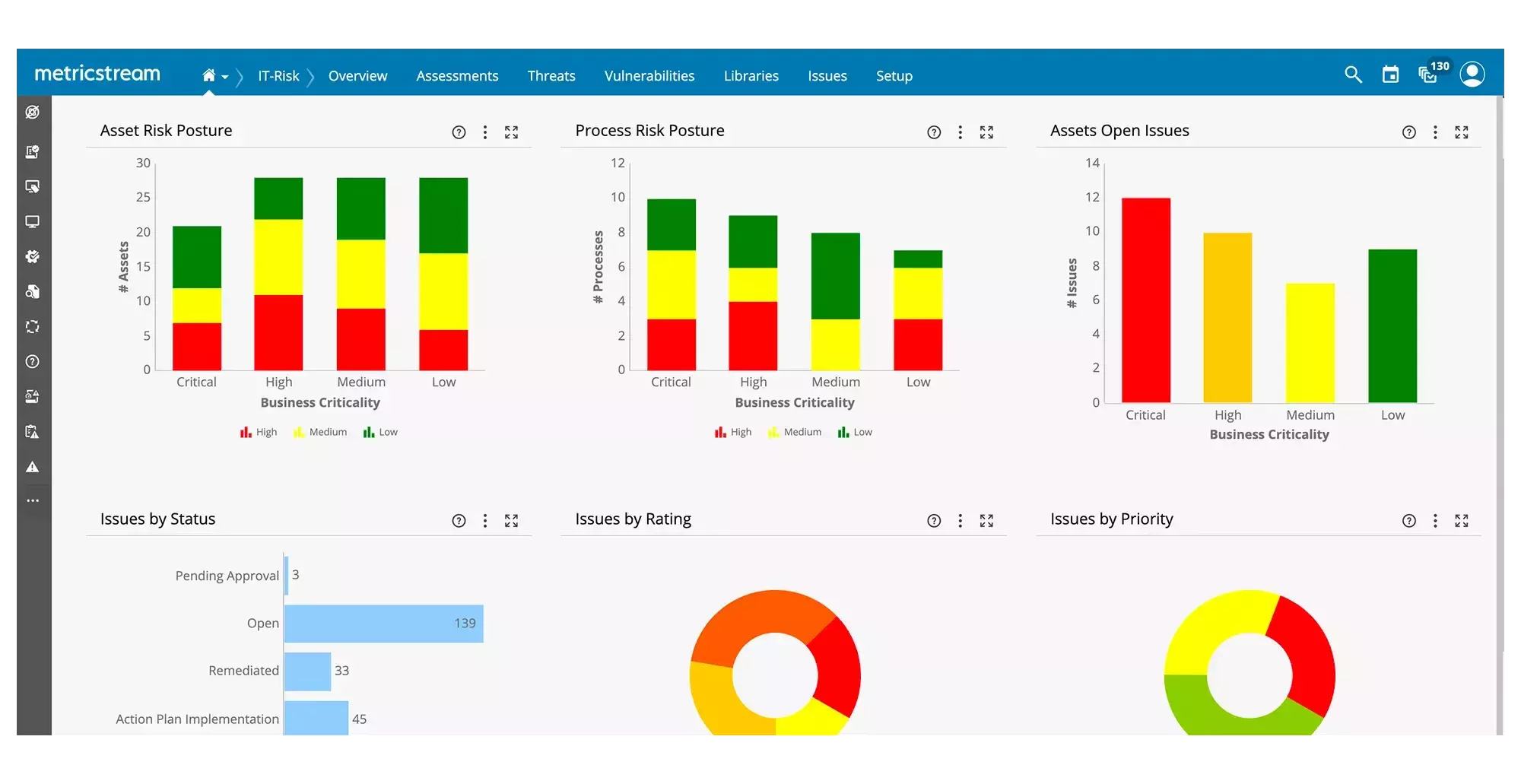Open options menu for Issues by Status
Screen dimensions: 1521x784
coord(485,521)
